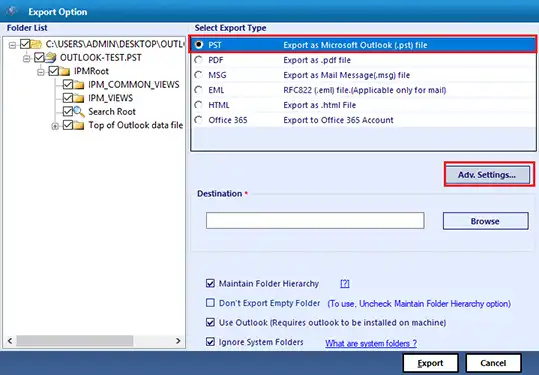Select the PST export radio button
This screenshot has width=539, height=375.
[199, 45]
